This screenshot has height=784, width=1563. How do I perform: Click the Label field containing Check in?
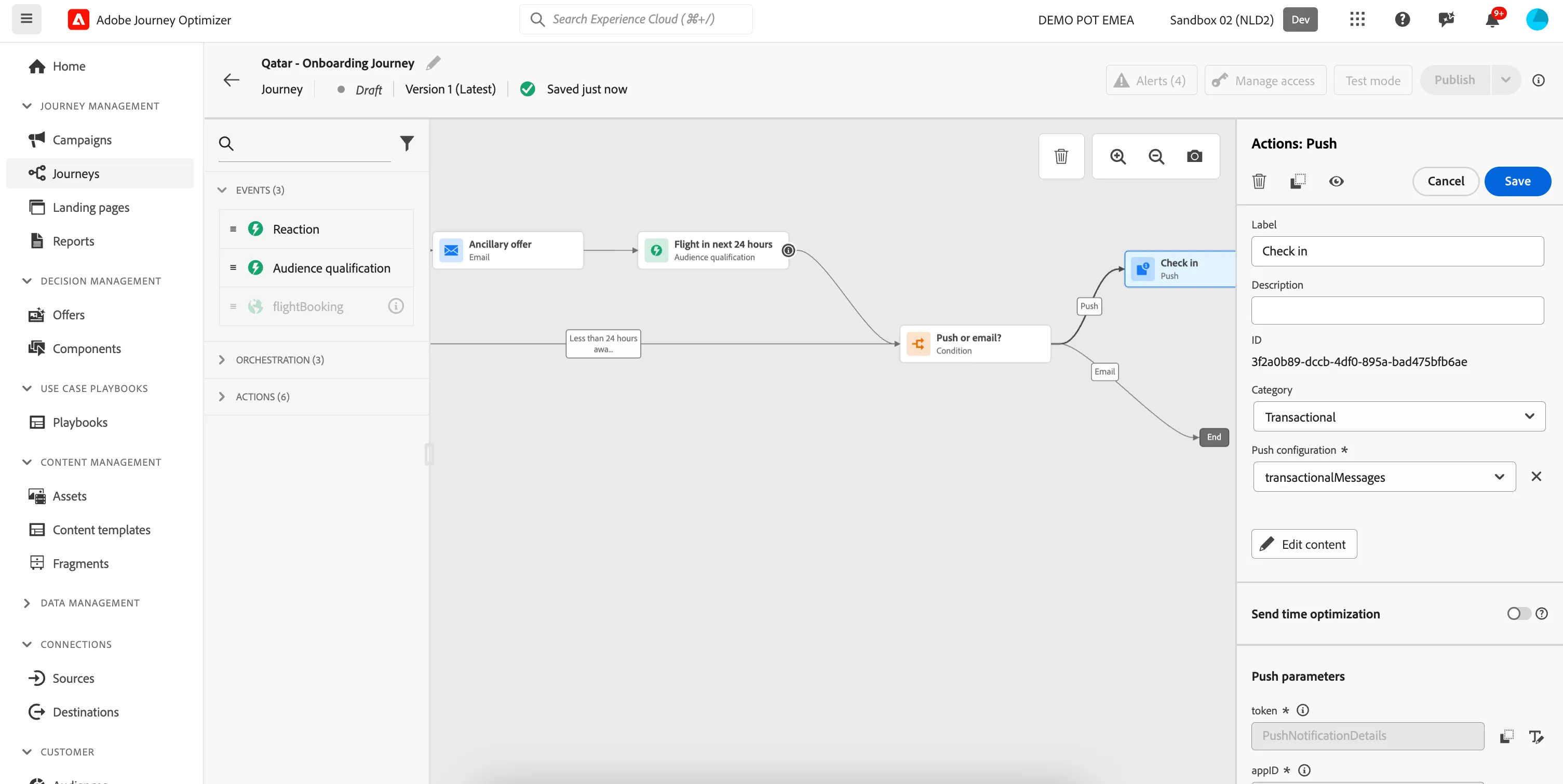coord(1397,251)
